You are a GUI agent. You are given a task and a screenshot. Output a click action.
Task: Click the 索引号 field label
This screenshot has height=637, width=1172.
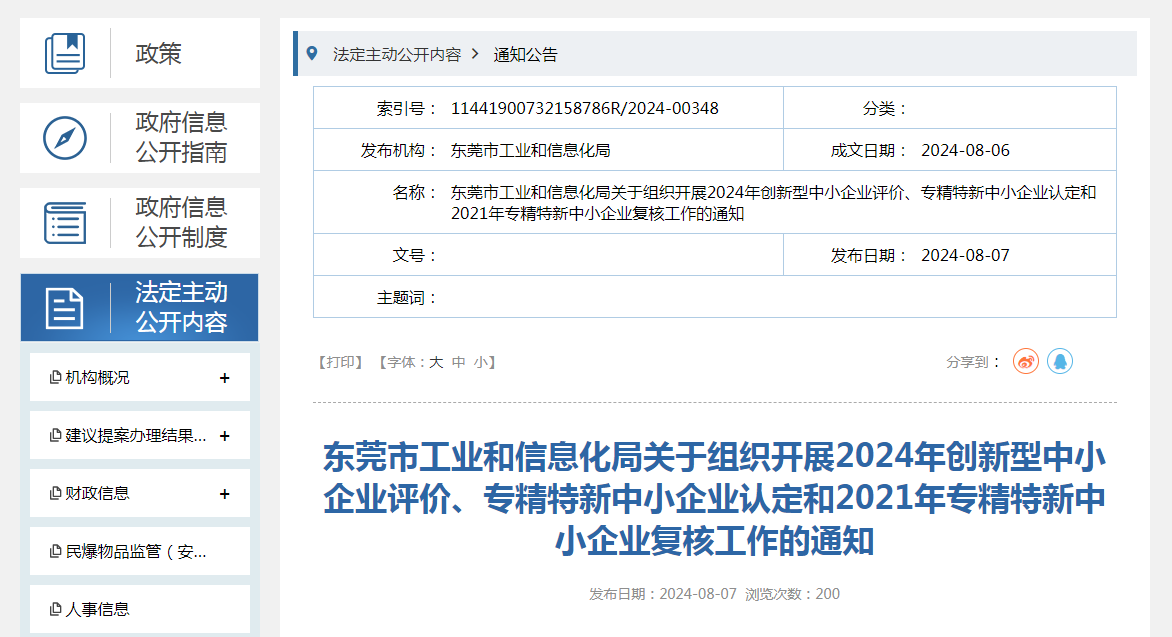click(407, 109)
